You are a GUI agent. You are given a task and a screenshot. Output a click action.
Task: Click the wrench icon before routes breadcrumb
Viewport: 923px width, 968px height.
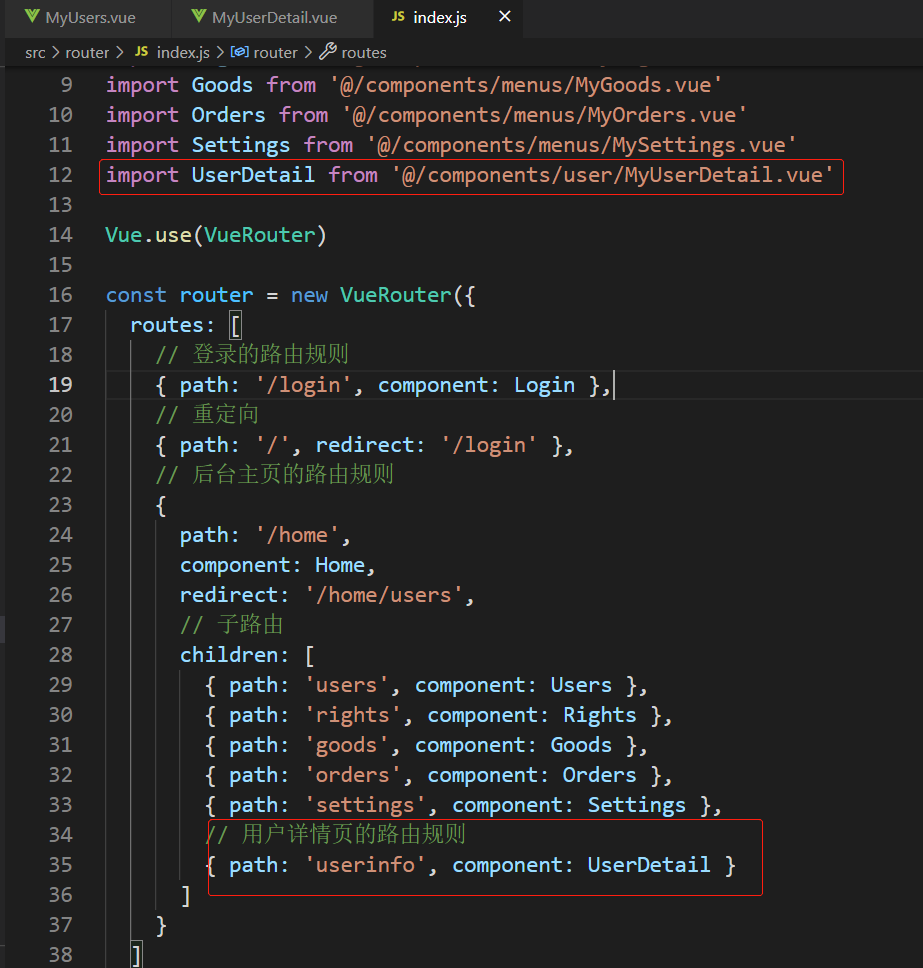(x=328, y=52)
